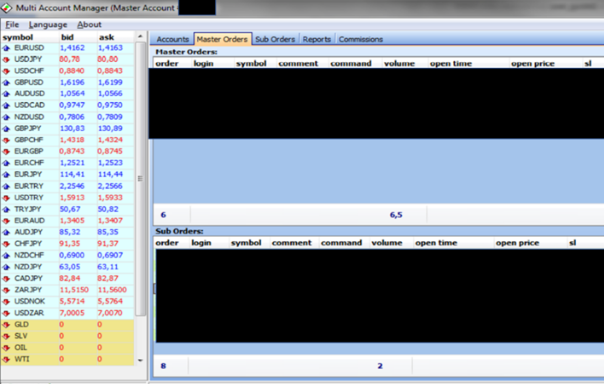This screenshot has width=604, height=384.
Task: Click the SLV symbol row name
Action: [x=21, y=336]
